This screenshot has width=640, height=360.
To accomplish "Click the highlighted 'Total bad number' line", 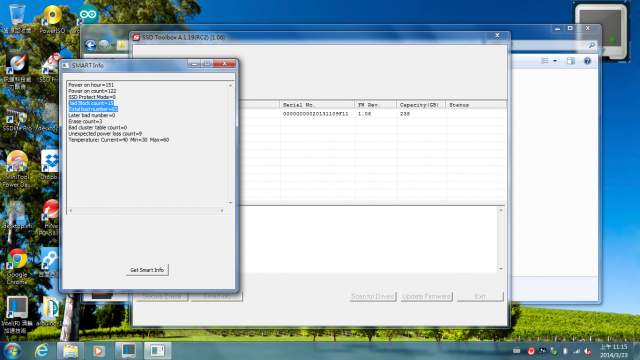I will 93,109.
